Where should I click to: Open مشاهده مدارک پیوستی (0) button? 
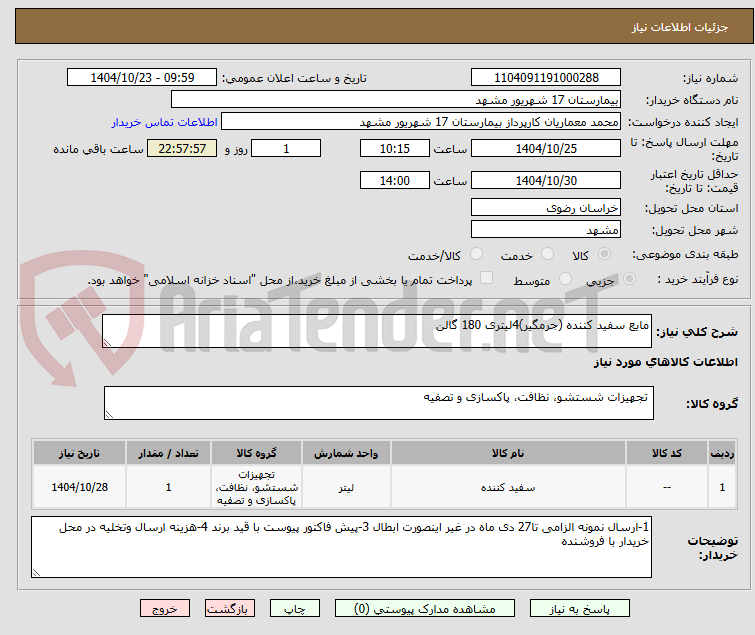pos(425,609)
